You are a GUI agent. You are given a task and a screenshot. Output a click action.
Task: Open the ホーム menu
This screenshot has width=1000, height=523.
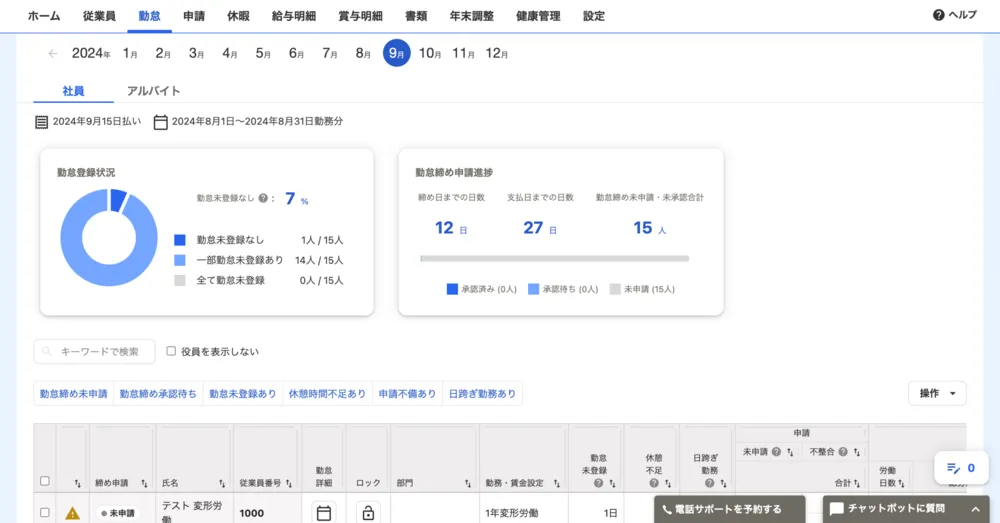click(44, 16)
